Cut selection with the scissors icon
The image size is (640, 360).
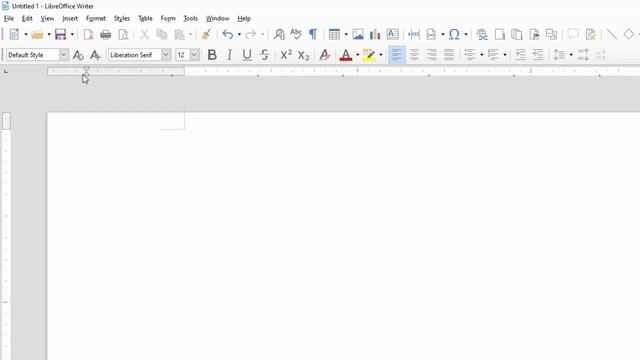pos(144,34)
